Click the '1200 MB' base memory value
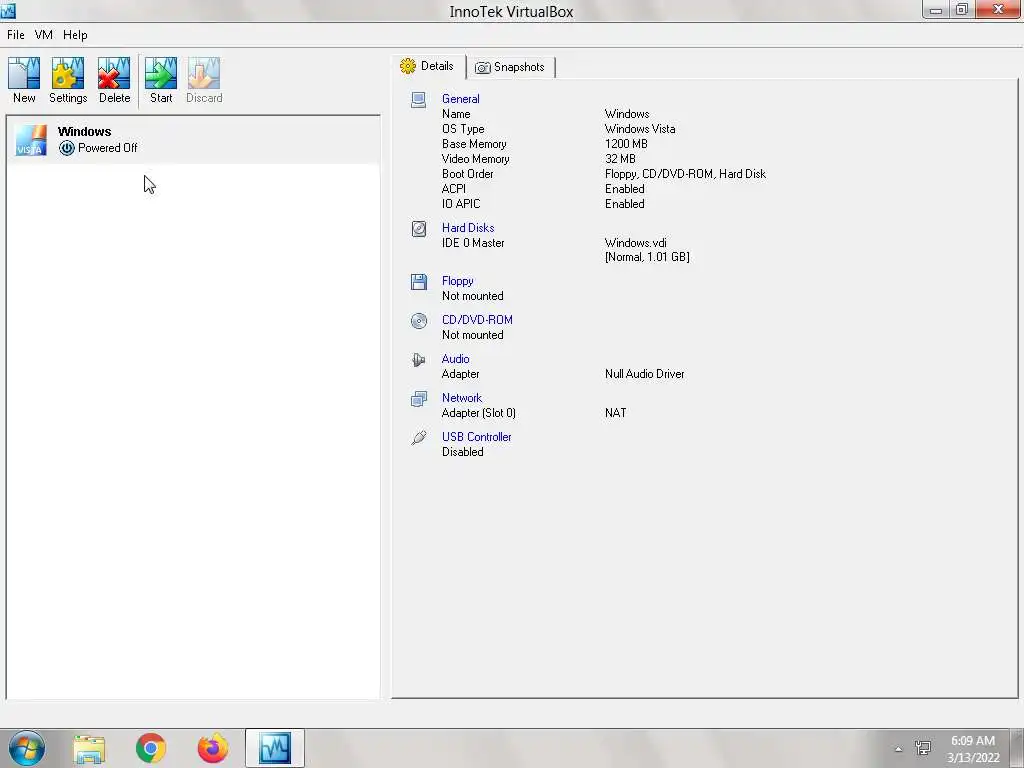The image size is (1024, 768). (x=626, y=144)
